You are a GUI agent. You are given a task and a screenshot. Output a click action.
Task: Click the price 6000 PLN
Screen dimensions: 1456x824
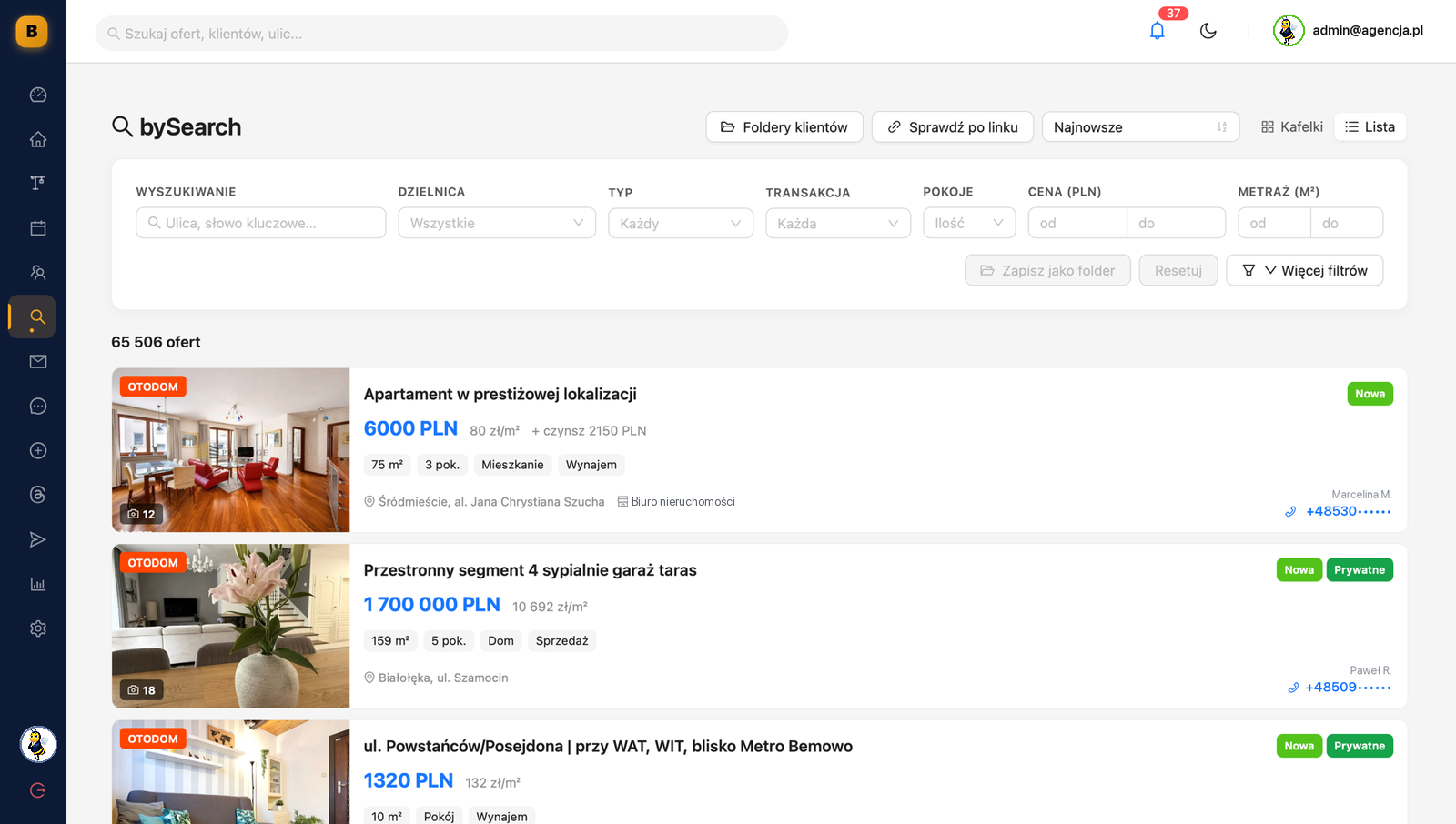pyautogui.click(x=411, y=428)
